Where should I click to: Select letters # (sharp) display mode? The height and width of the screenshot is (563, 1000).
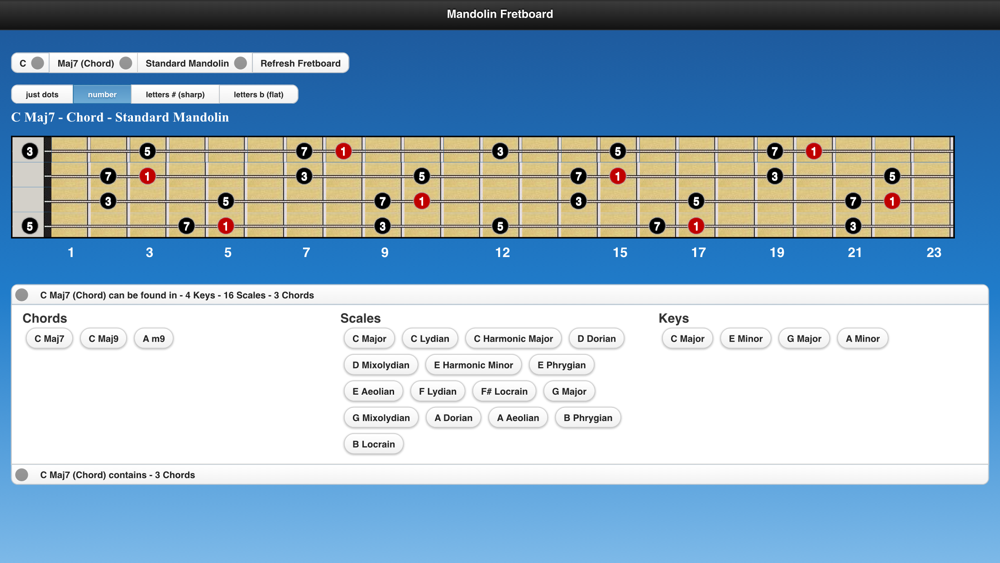pyautogui.click(x=175, y=94)
